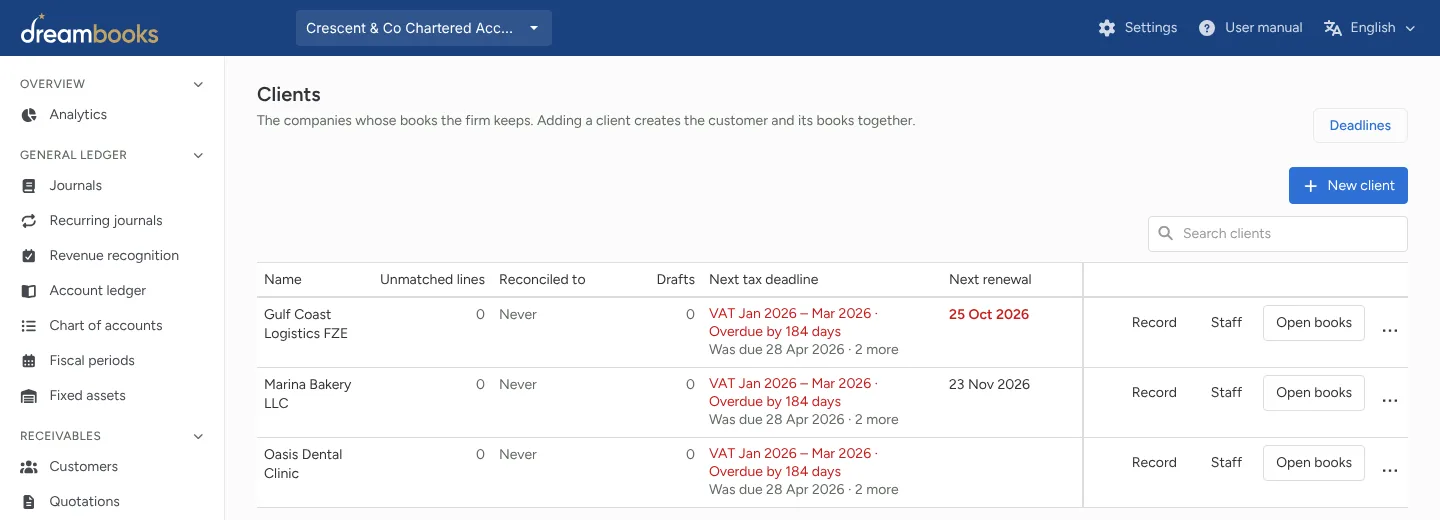Click the Deadlines button

point(1360,126)
